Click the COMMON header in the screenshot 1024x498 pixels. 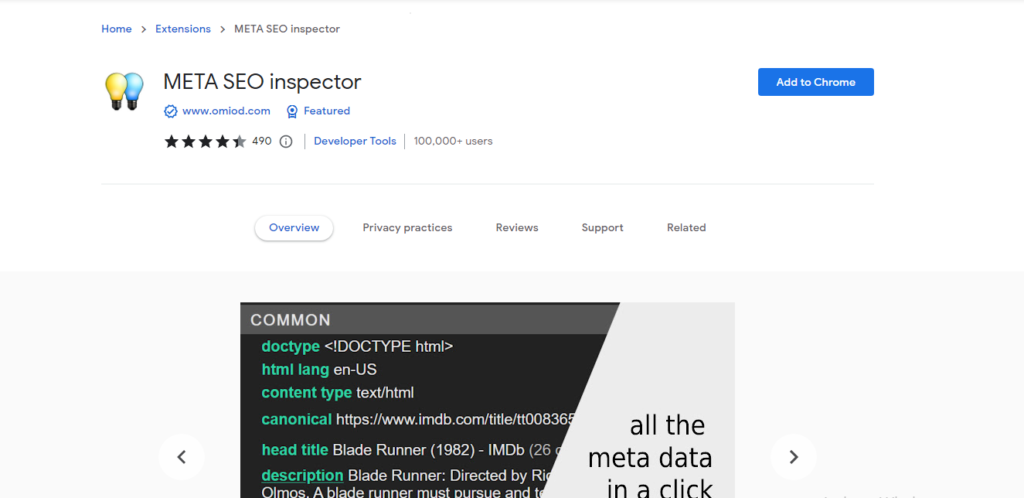[291, 320]
